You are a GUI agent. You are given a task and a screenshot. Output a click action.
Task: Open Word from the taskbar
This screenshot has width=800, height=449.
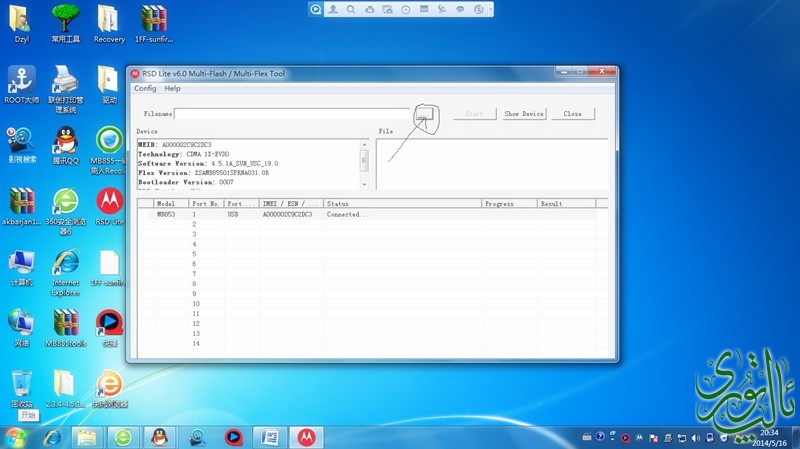point(269,437)
